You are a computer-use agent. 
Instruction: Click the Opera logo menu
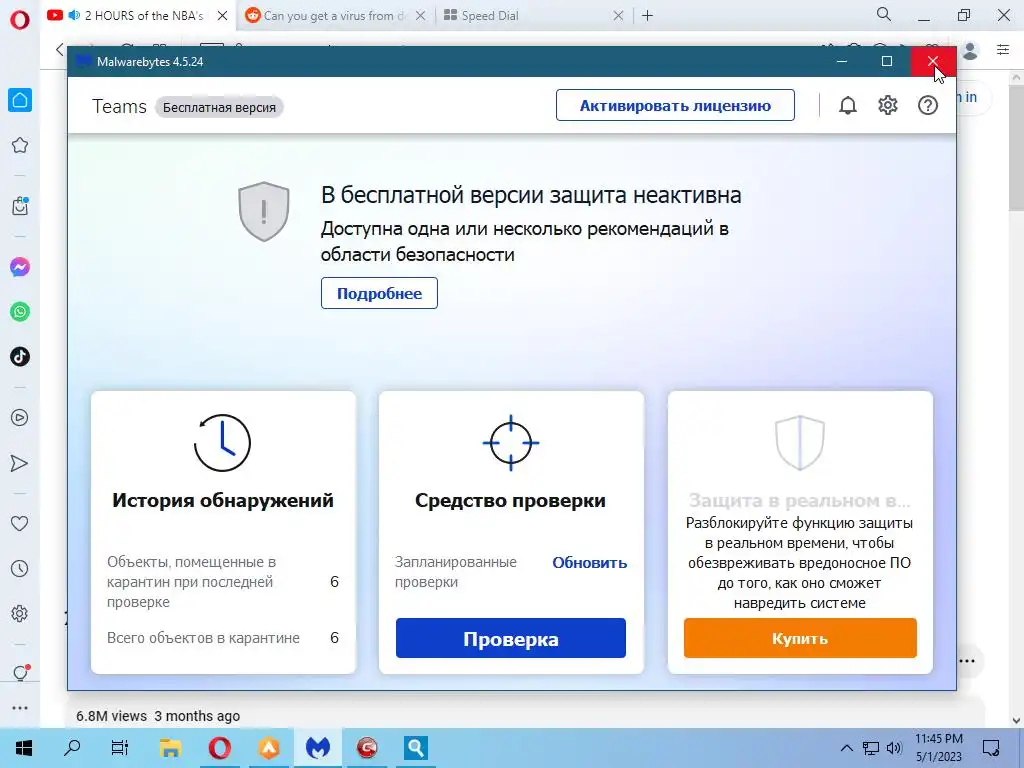(x=20, y=20)
